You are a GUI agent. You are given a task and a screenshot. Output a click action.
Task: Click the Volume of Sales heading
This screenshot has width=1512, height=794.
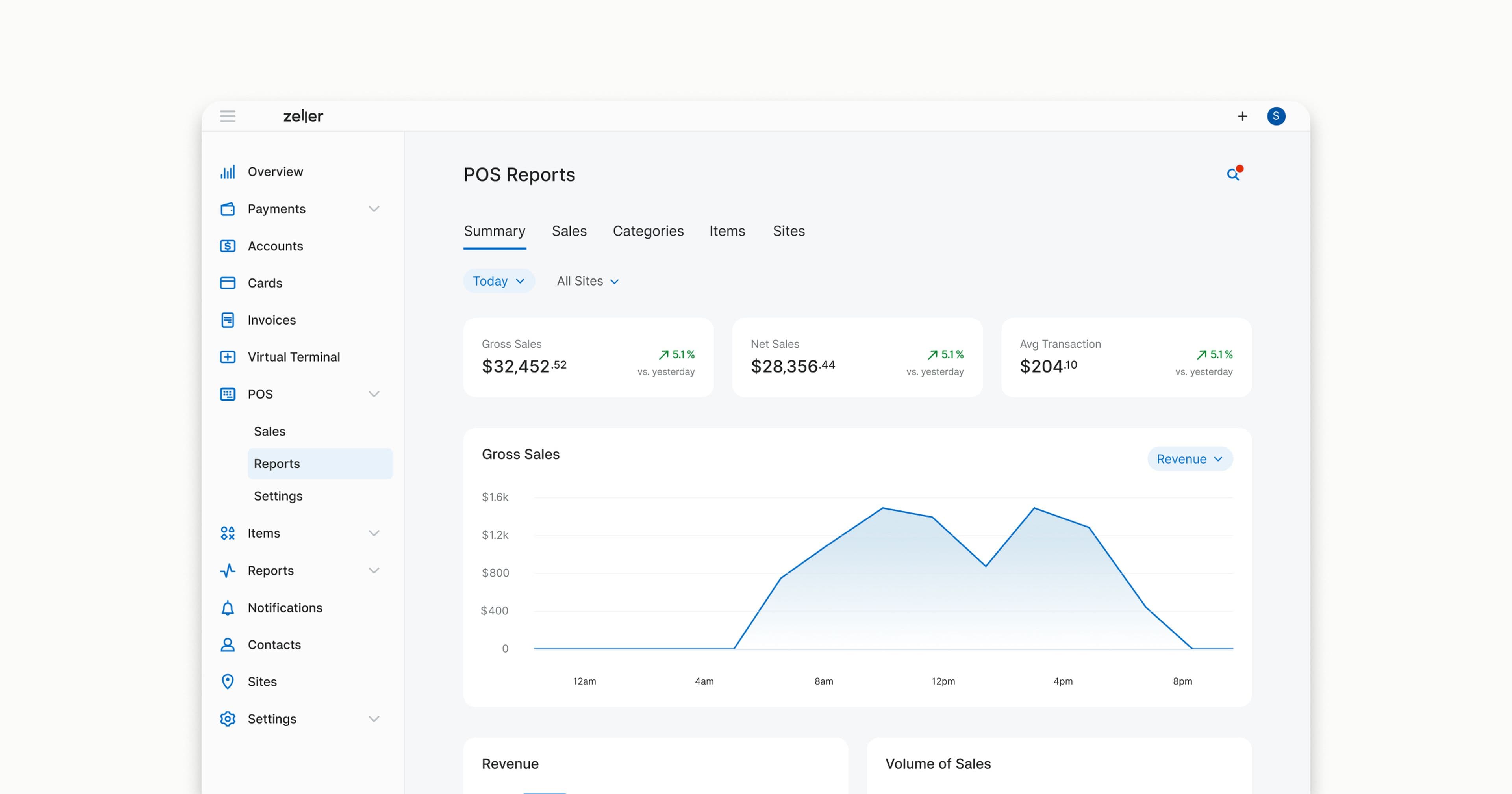tap(938, 763)
